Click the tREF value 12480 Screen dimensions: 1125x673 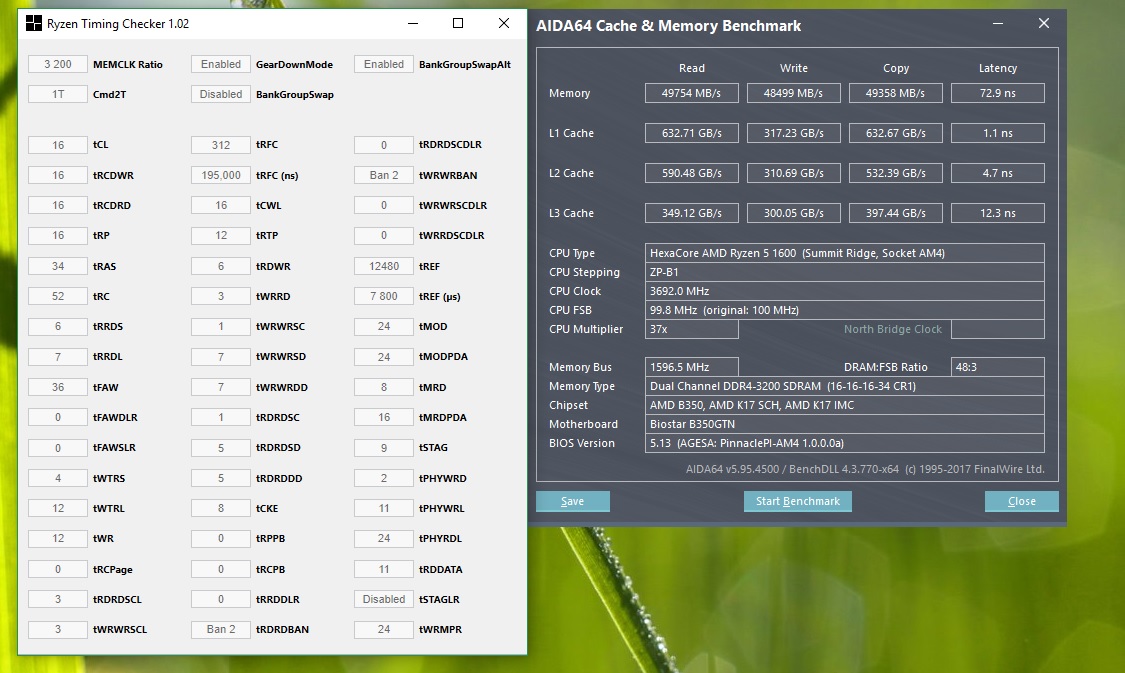[384, 266]
